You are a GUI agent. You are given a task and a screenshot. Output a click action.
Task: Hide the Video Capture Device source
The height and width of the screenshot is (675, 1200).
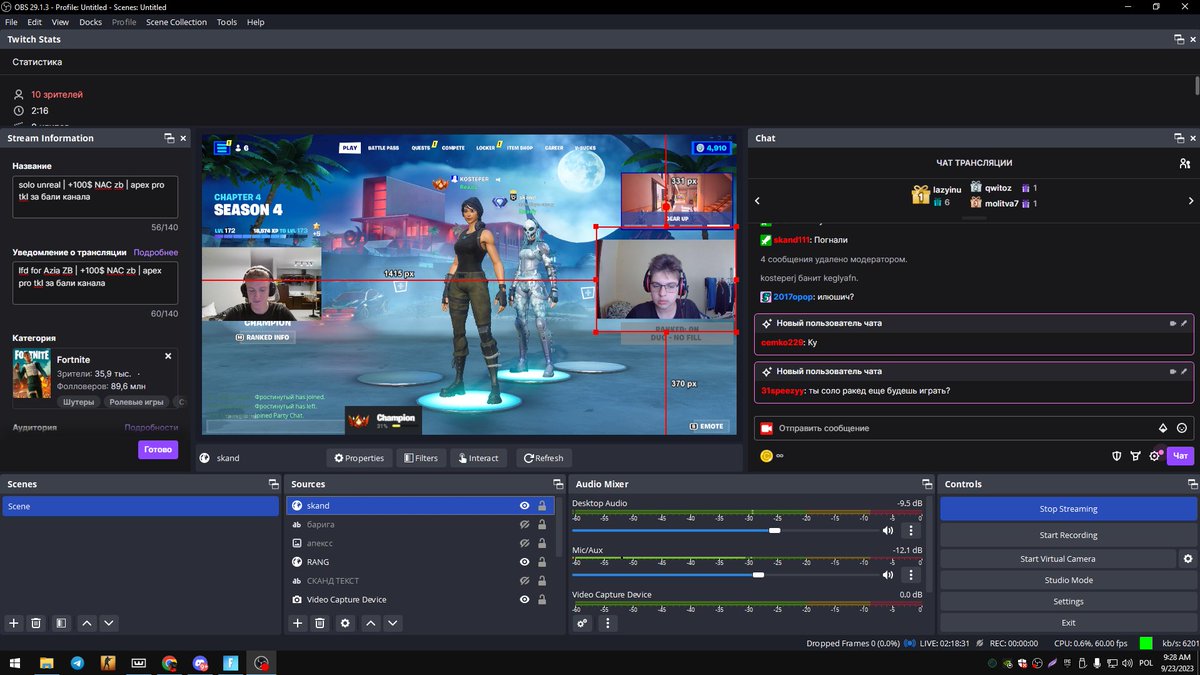(x=524, y=600)
